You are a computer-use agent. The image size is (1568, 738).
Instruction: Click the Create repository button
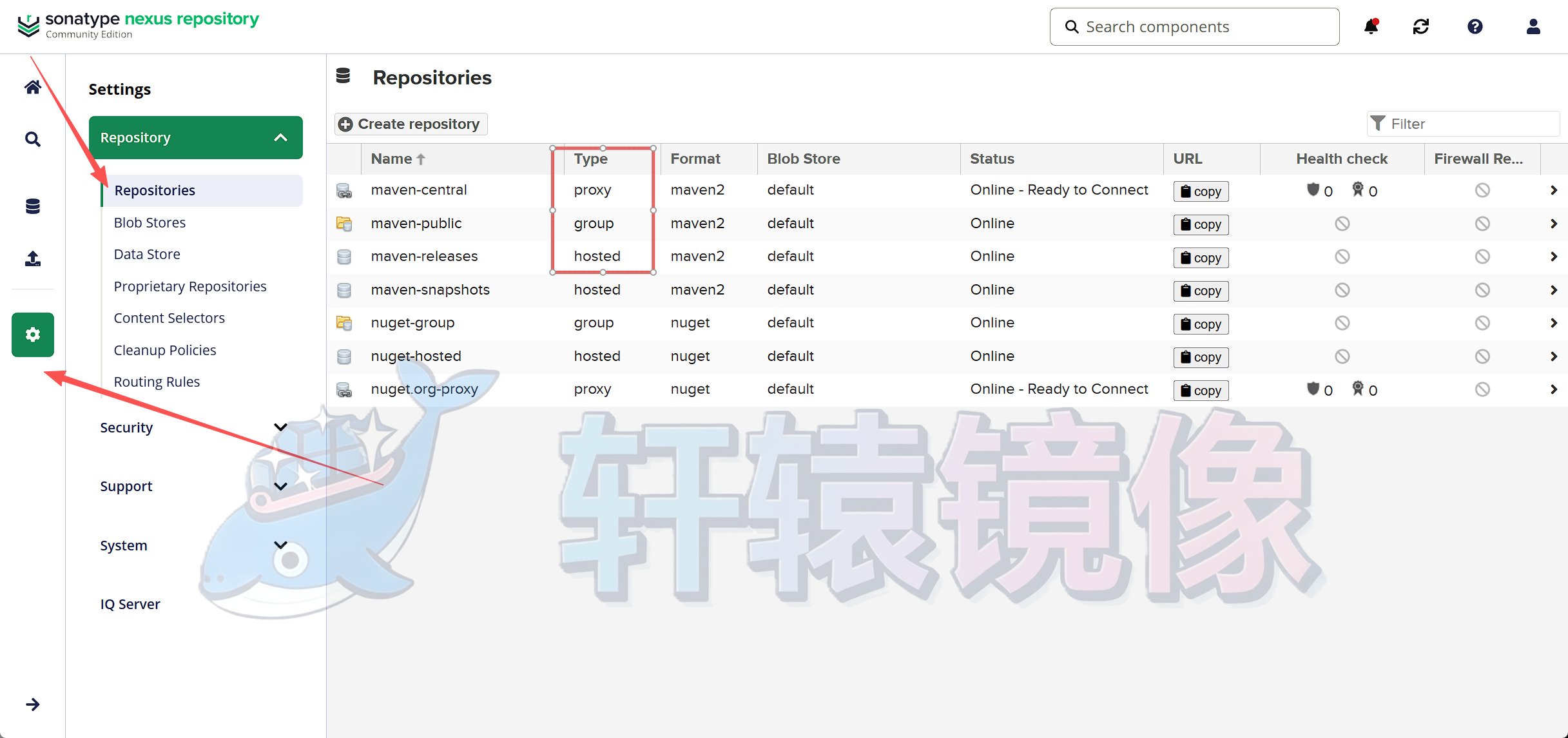(411, 124)
